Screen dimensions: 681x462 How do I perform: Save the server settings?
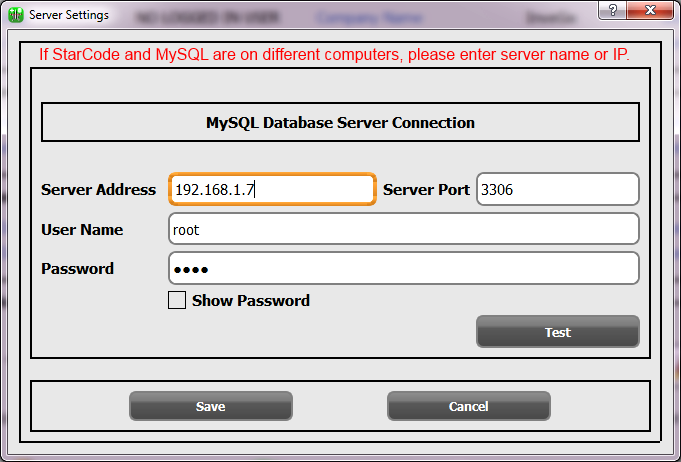tap(210, 406)
